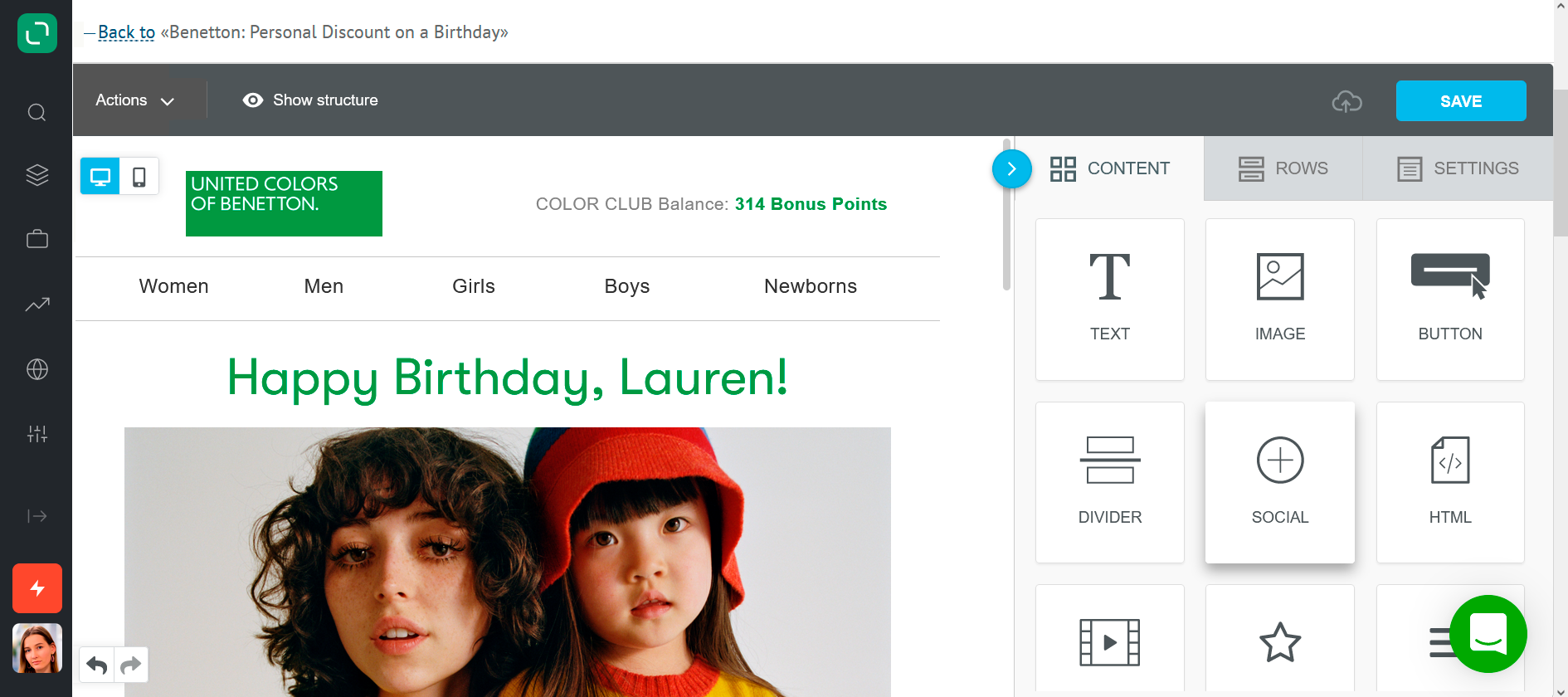Click the orange lightning bolt button
This screenshot has height=697, width=1568.
[37, 588]
